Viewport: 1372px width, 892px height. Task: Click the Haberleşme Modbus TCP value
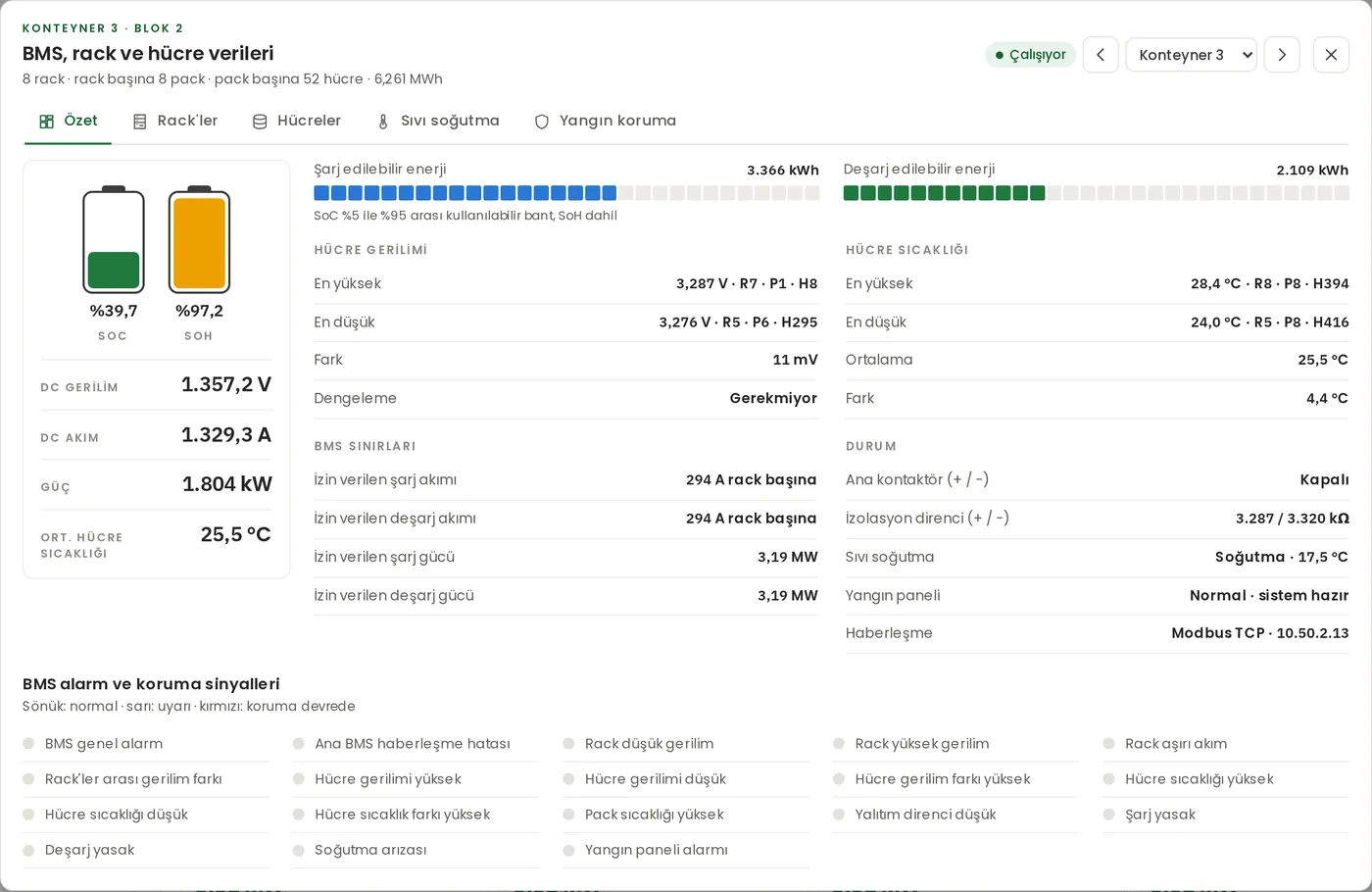[1260, 633]
